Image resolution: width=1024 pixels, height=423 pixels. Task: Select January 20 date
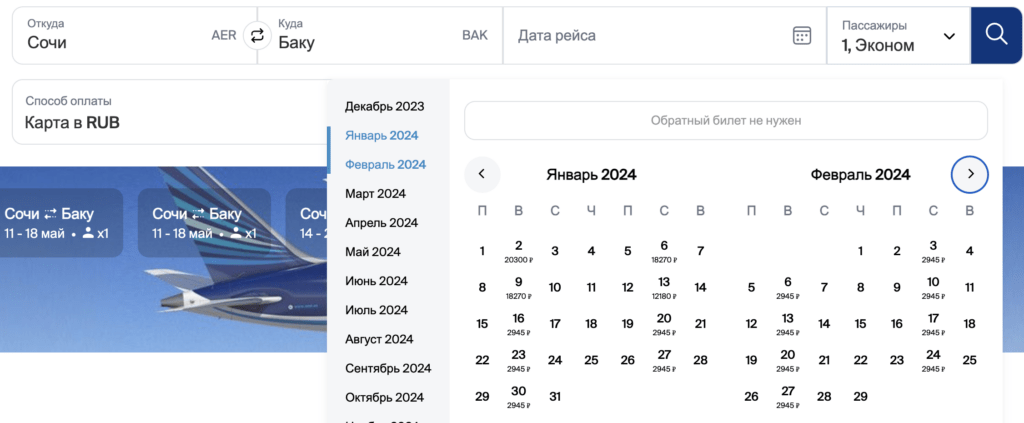coord(664,324)
